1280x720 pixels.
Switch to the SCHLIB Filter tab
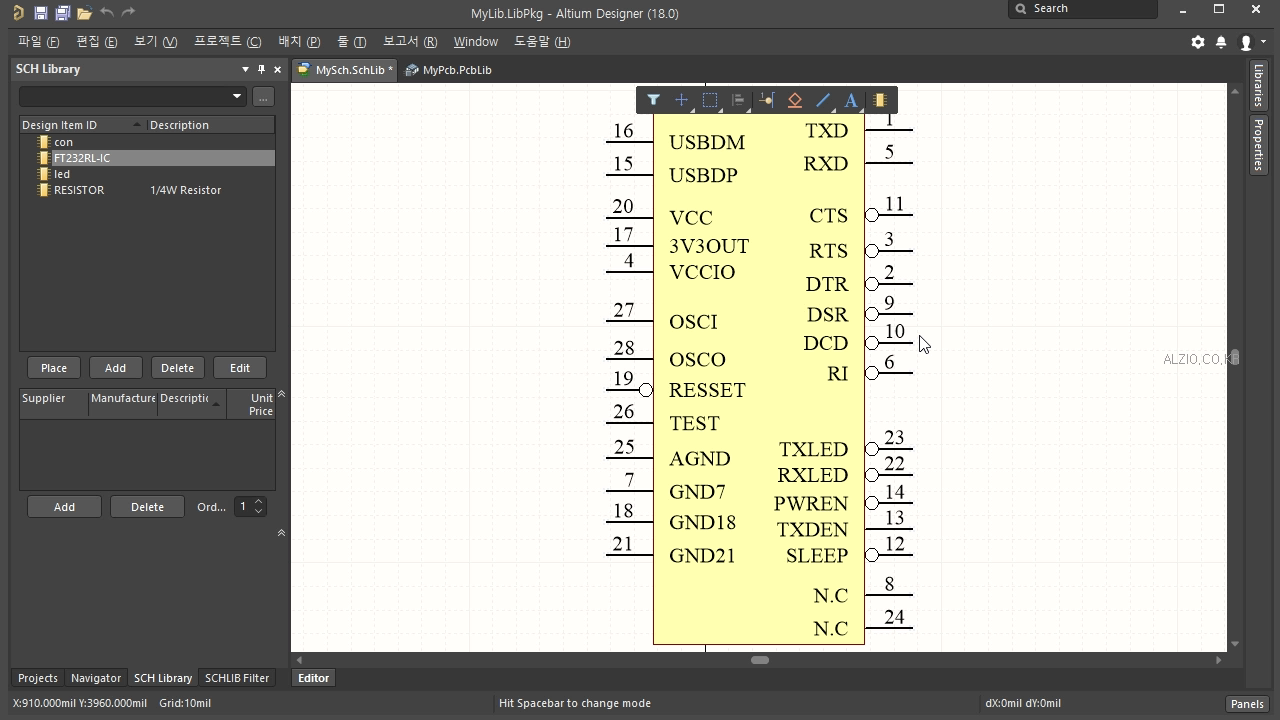click(237, 678)
